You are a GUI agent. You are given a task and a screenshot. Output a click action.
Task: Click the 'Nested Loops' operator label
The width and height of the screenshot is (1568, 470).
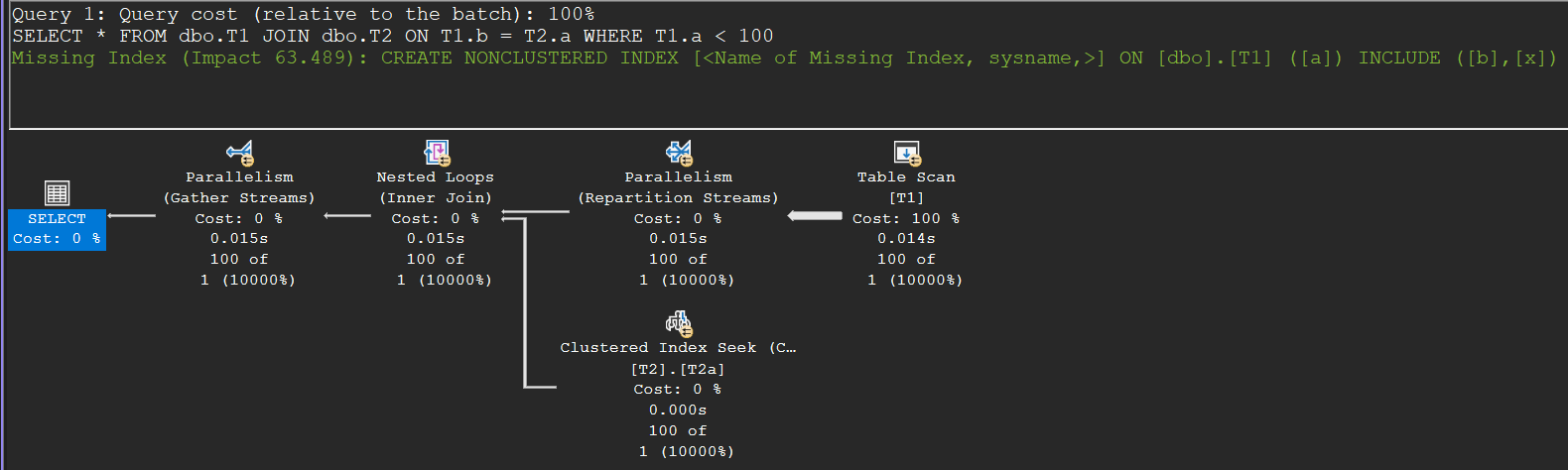[435, 177]
